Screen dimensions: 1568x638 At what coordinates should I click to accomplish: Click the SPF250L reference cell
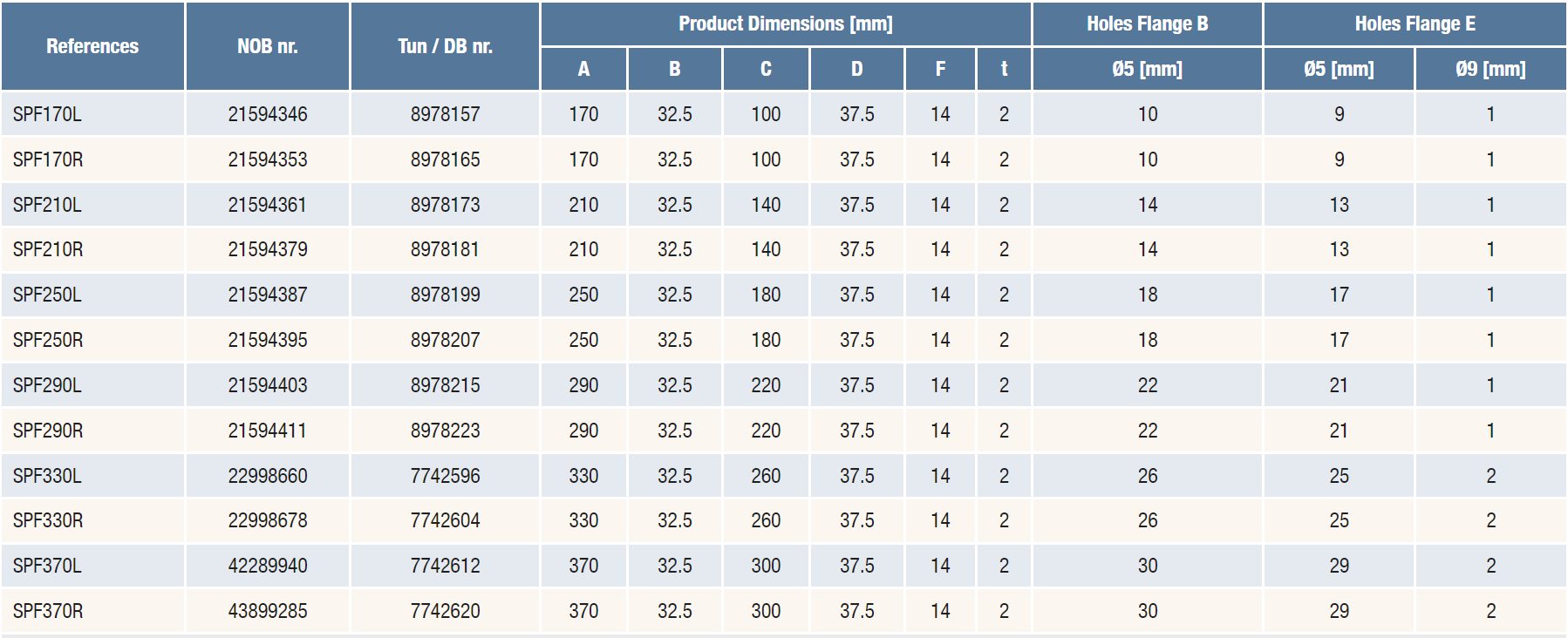tap(47, 295)
